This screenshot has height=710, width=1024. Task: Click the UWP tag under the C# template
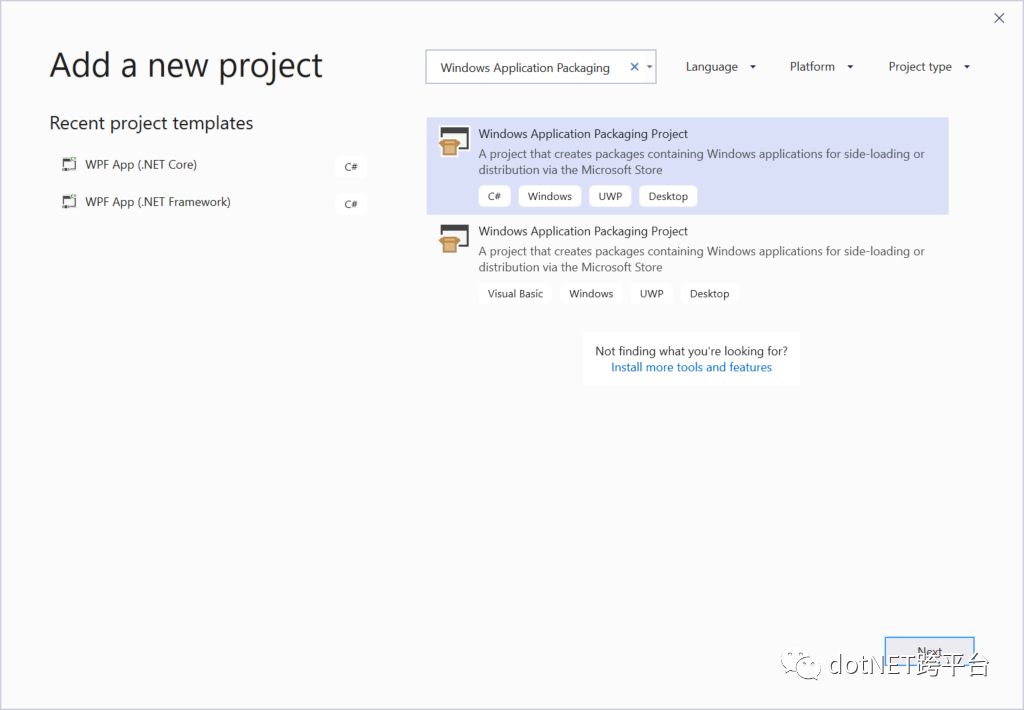coord(610,196)
